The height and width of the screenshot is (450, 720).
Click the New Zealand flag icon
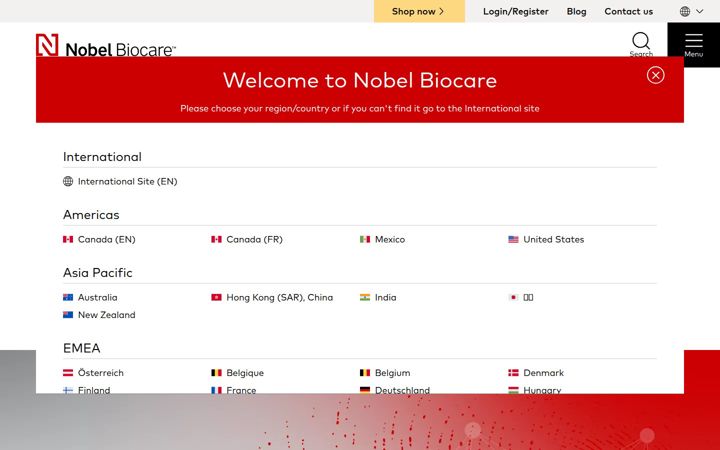click(68, 315)
